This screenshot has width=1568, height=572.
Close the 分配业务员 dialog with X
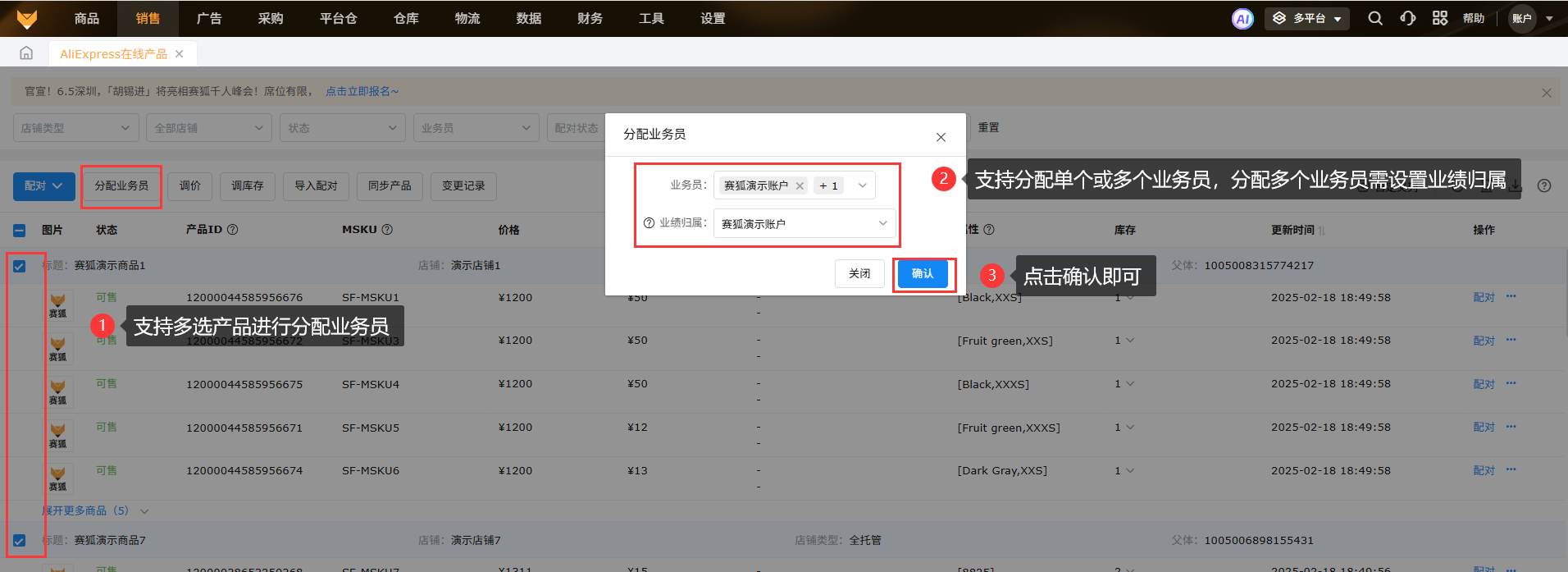[x=941, y=137]
